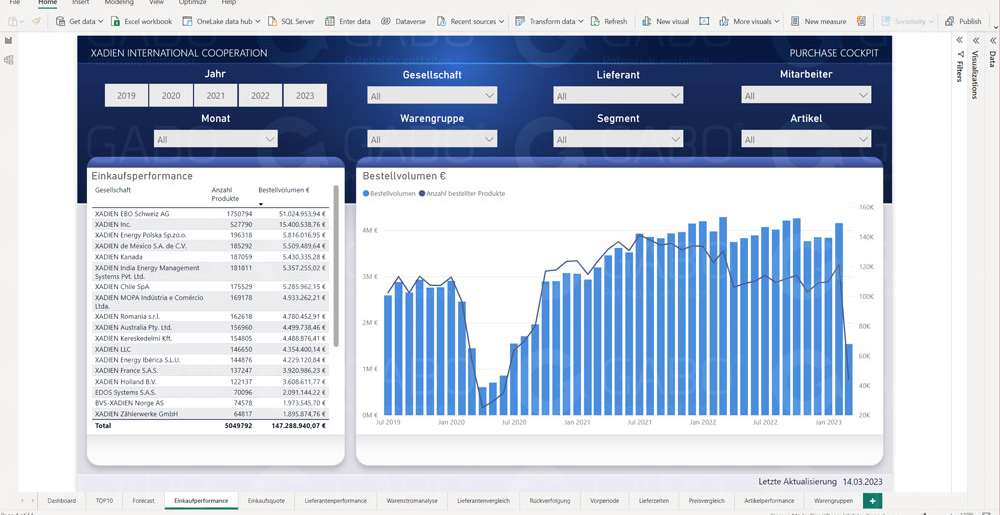Open the Segment dropdown
The image size is (1000, 515).
618,139
